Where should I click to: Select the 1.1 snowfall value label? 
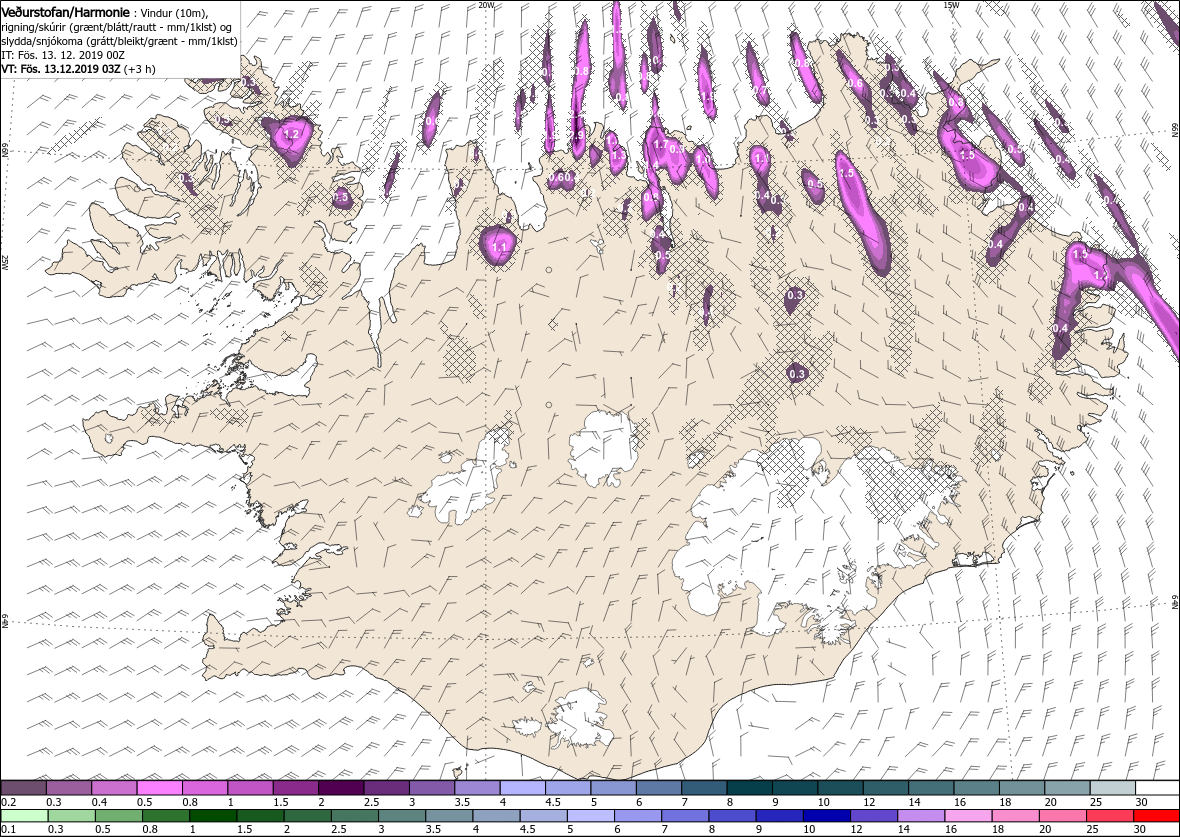(499, 247)
